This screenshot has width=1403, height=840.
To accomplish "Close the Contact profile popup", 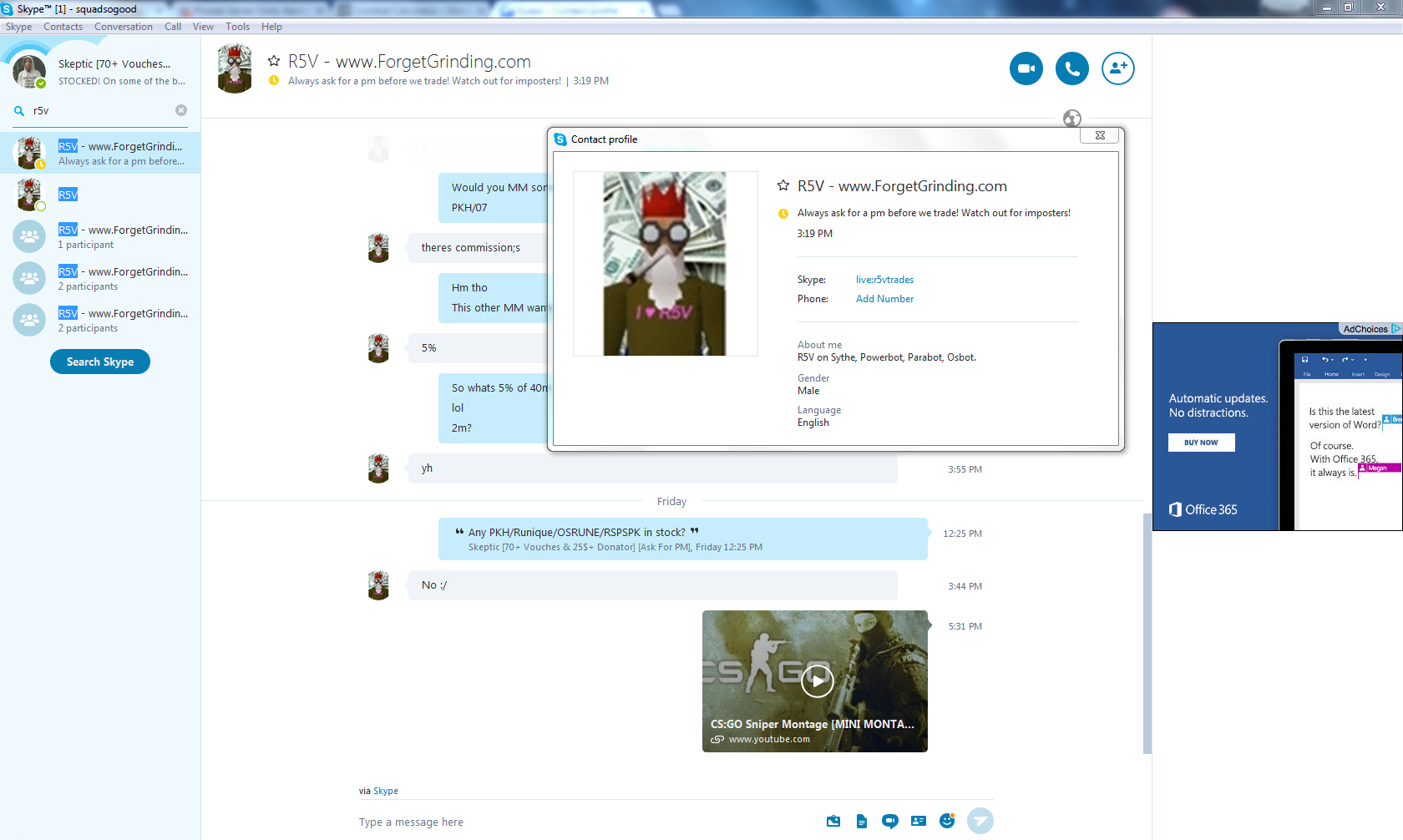I will click(1100, 135).
